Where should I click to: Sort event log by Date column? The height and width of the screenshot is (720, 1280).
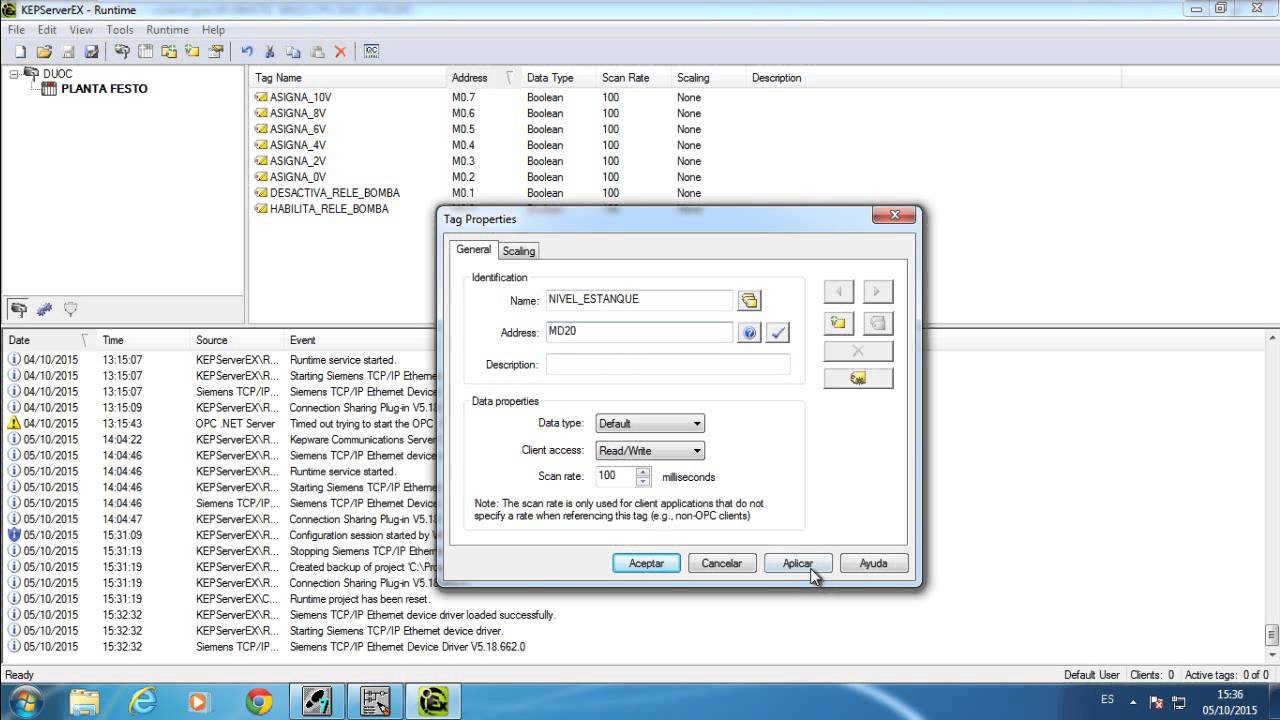tap(48, 340)
